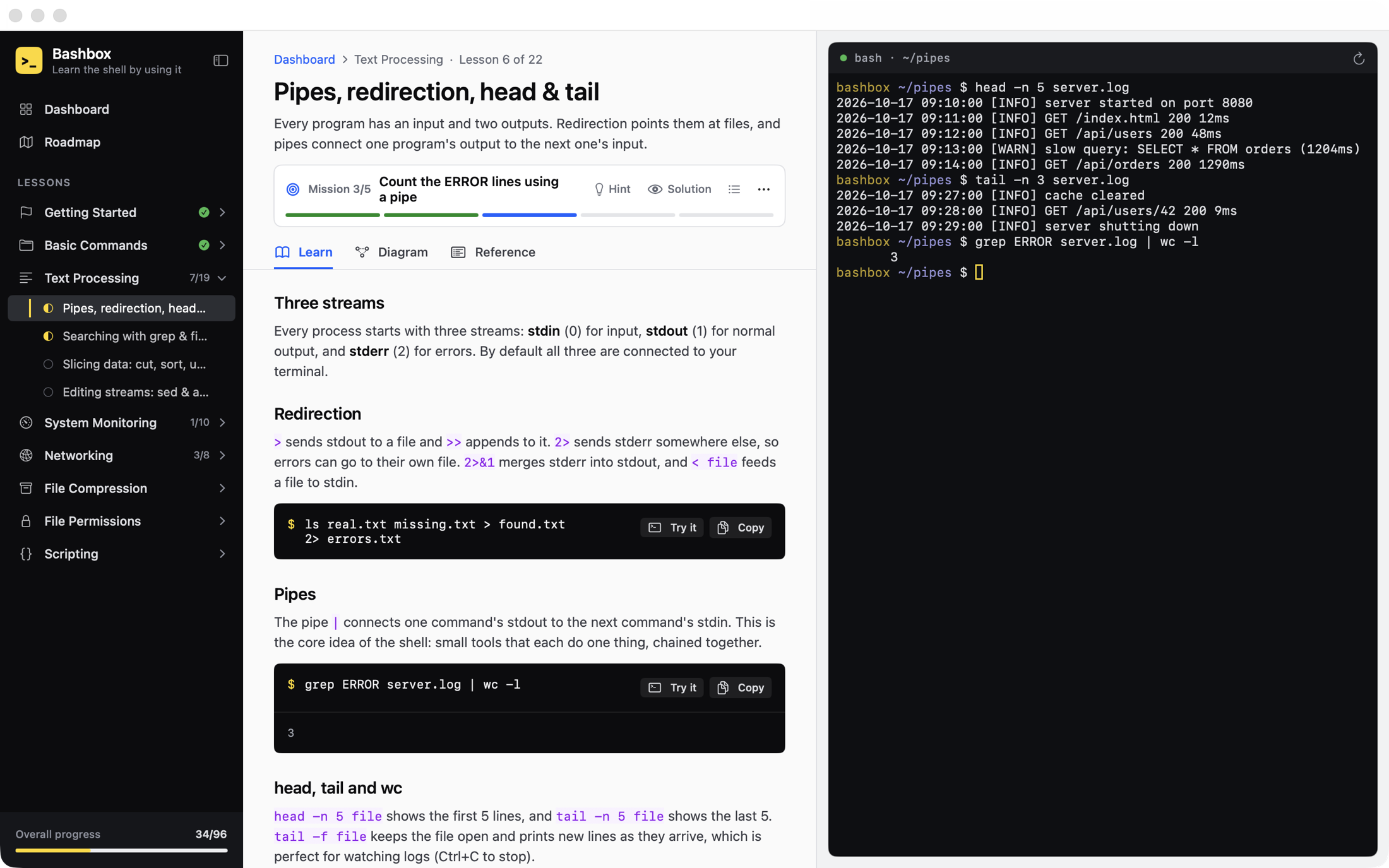Click the '34/96' overall progress count
The width and height of the screenshot is (1389, 868).
[211, 835]
